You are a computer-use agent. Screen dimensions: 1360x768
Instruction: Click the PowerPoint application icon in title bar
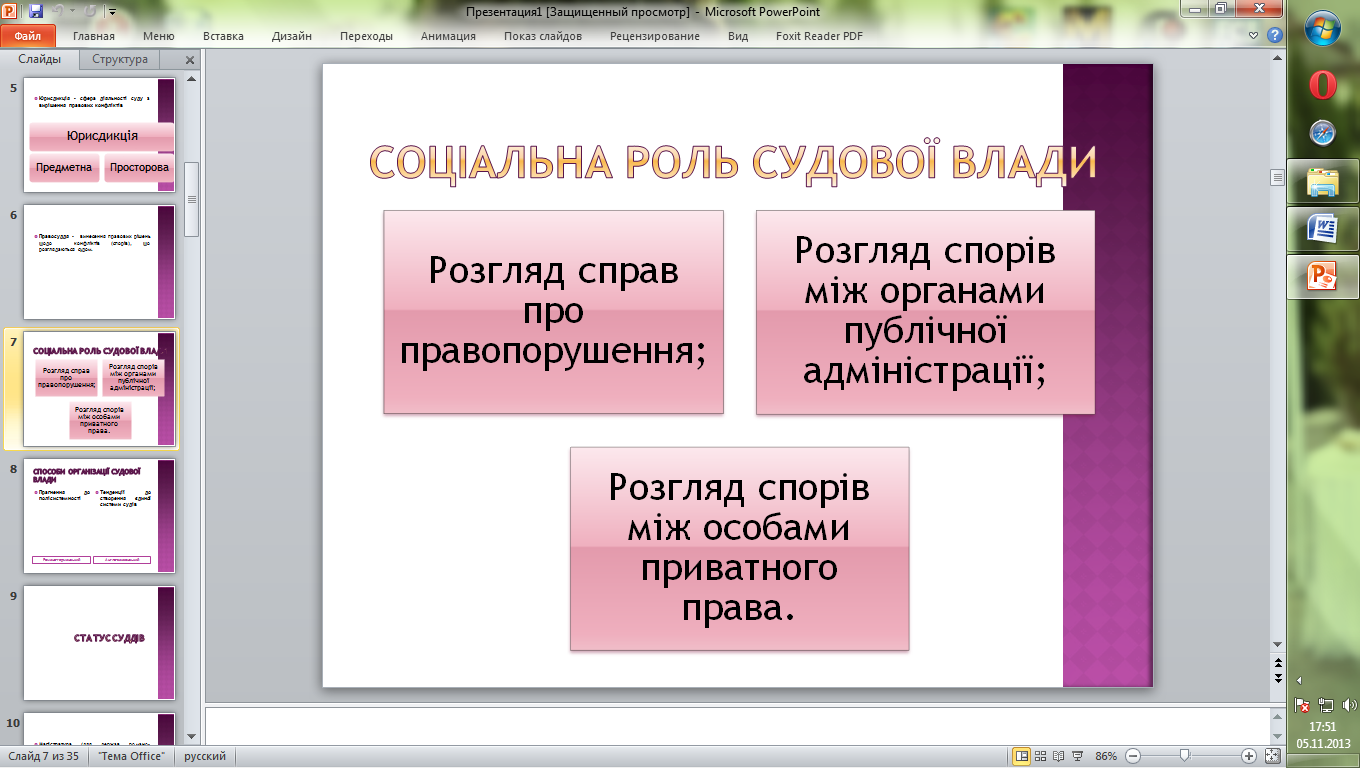click(x=11, y=11)
